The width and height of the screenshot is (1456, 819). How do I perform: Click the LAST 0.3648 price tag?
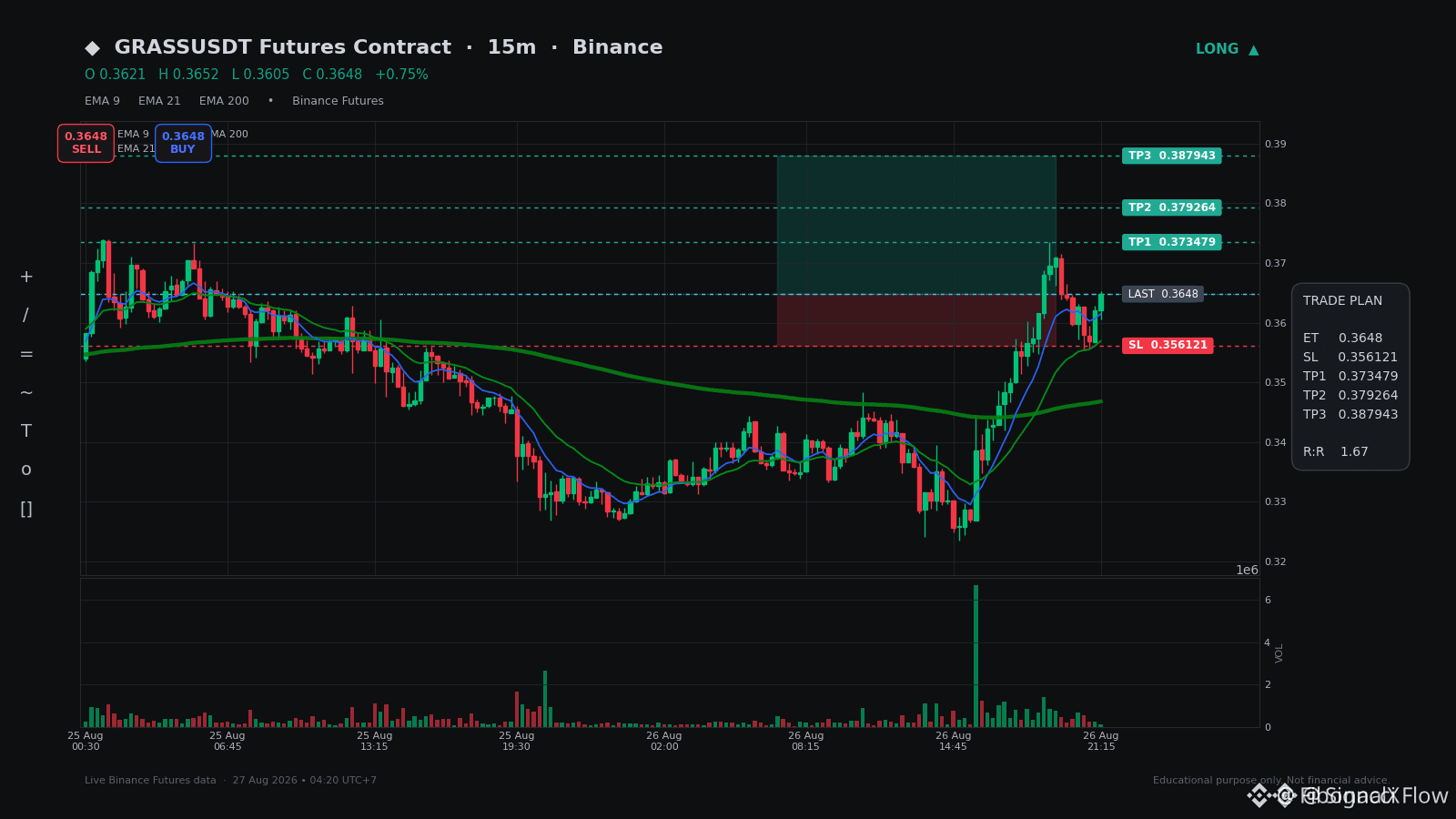pos(1163,294)
